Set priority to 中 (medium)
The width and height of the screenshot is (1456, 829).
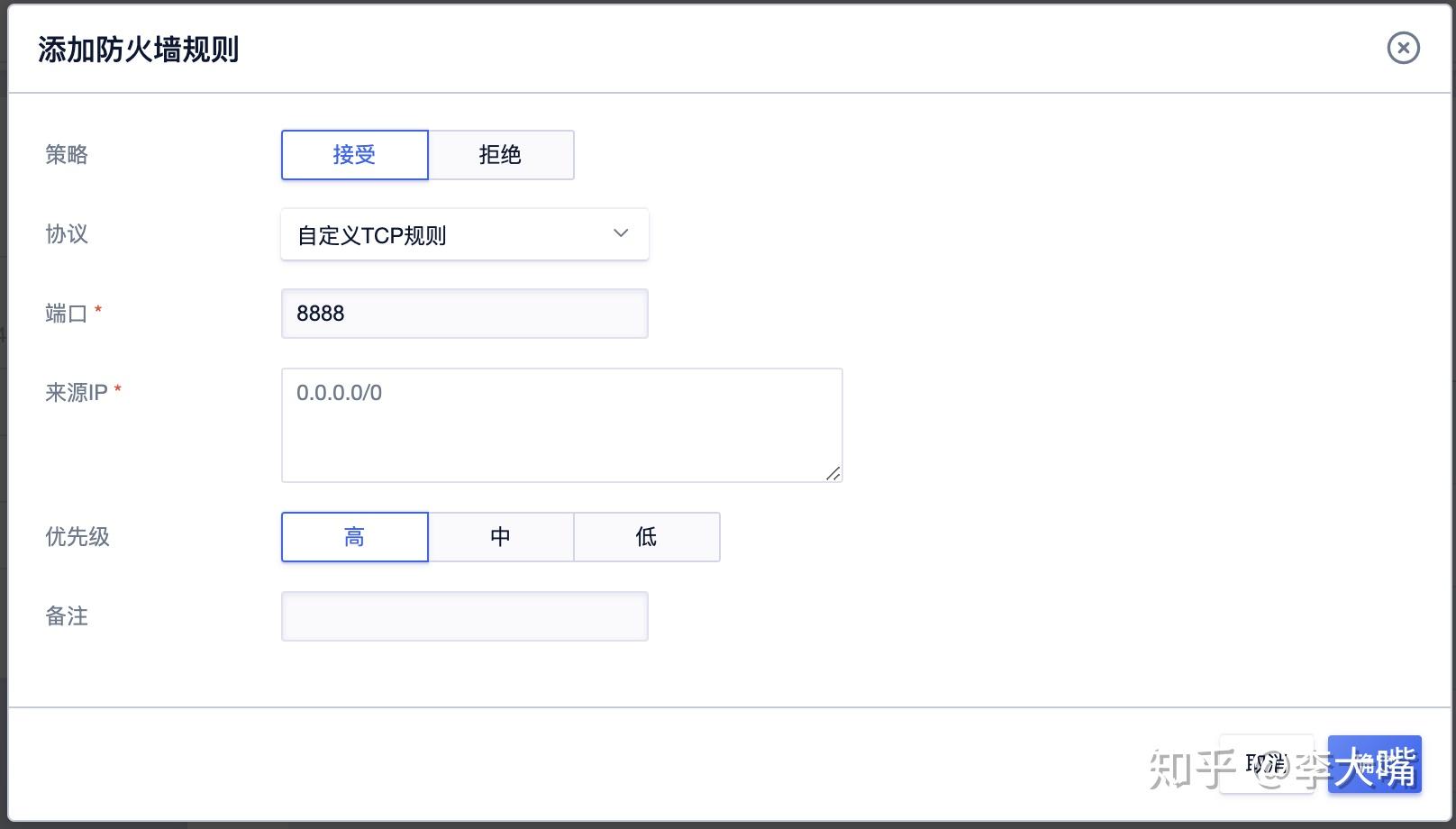[501, 536]
